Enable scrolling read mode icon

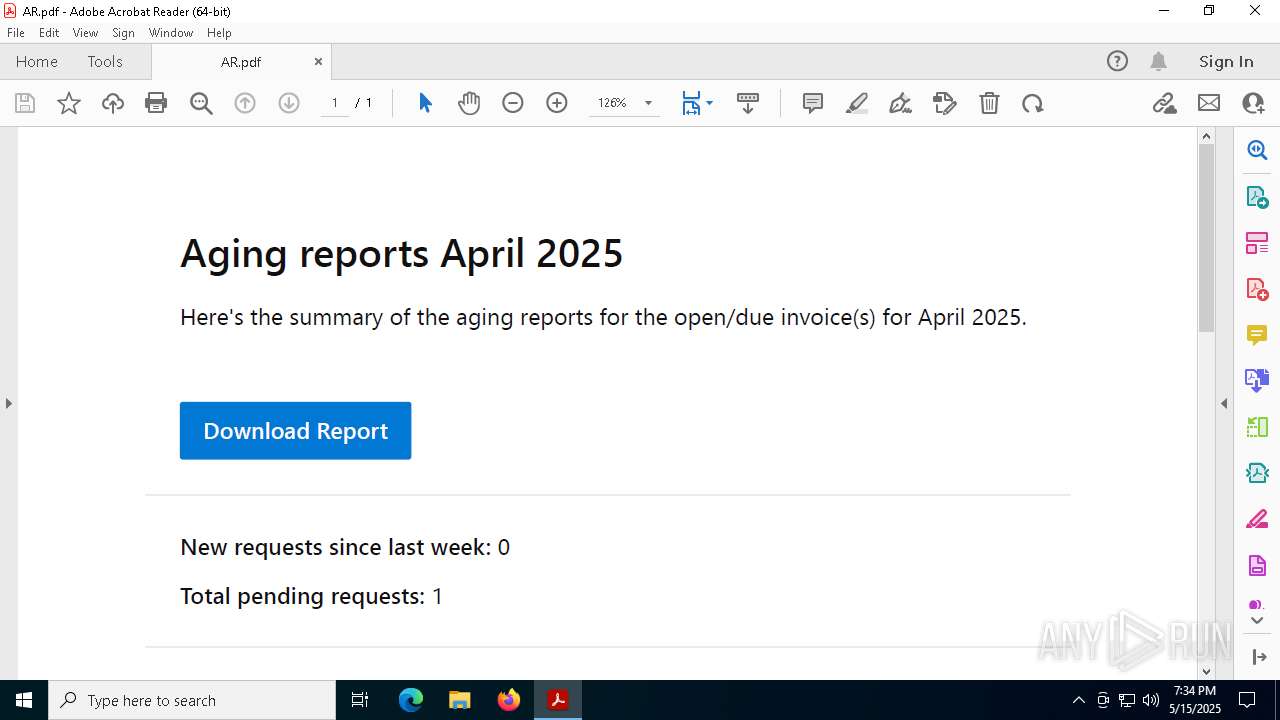pos(747,103)
